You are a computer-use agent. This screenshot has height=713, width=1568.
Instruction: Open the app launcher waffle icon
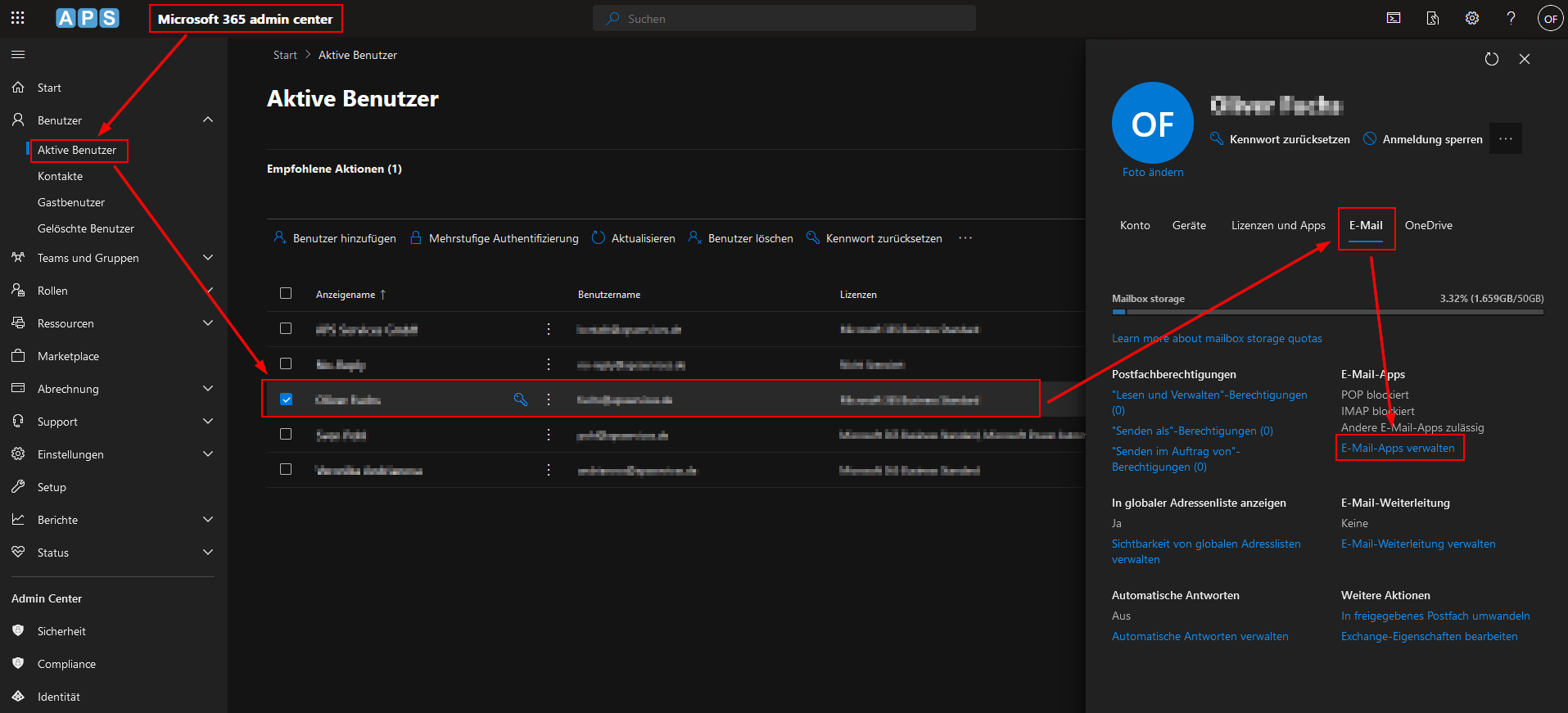[18, 18]
